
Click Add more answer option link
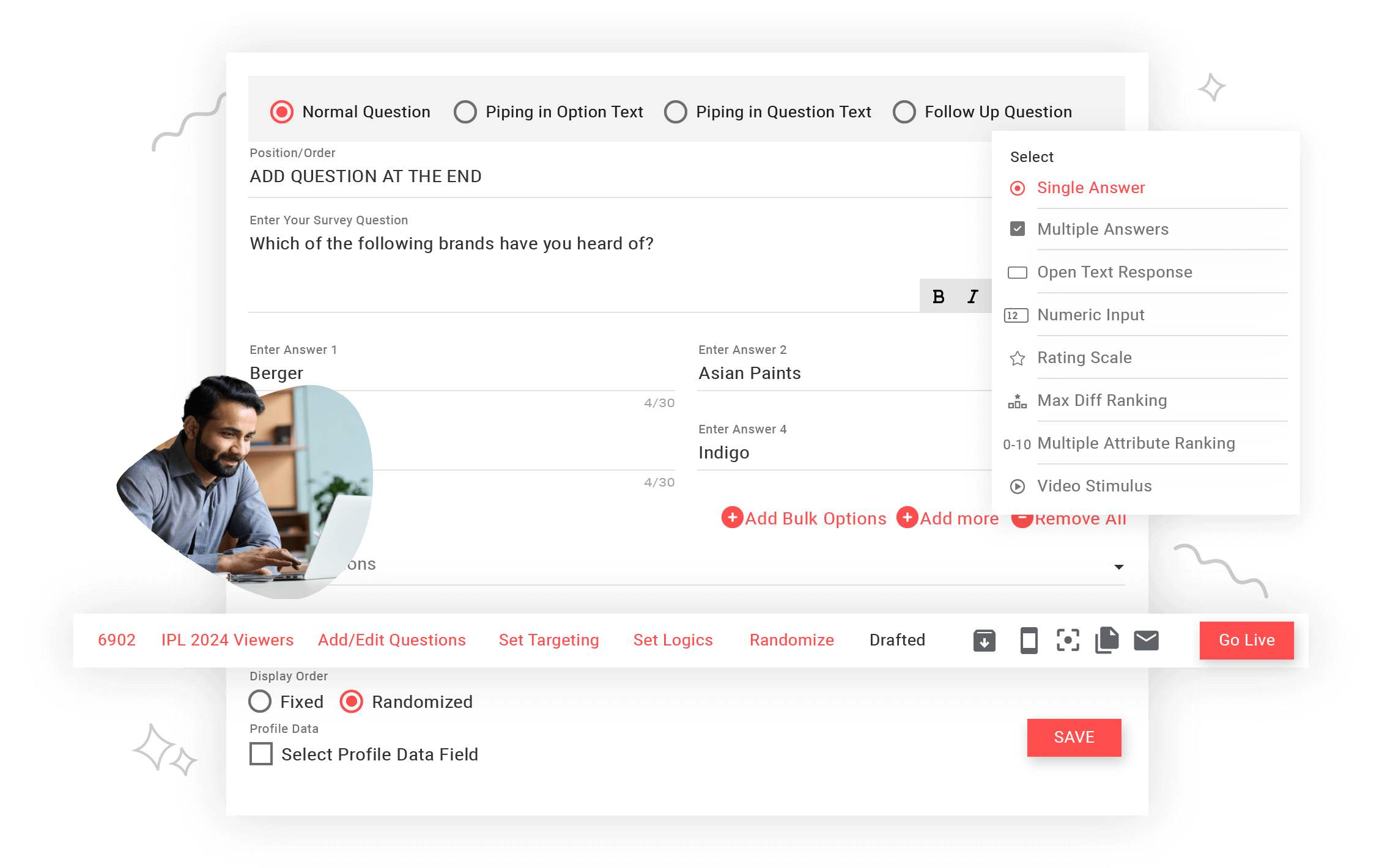coord(958,518)
